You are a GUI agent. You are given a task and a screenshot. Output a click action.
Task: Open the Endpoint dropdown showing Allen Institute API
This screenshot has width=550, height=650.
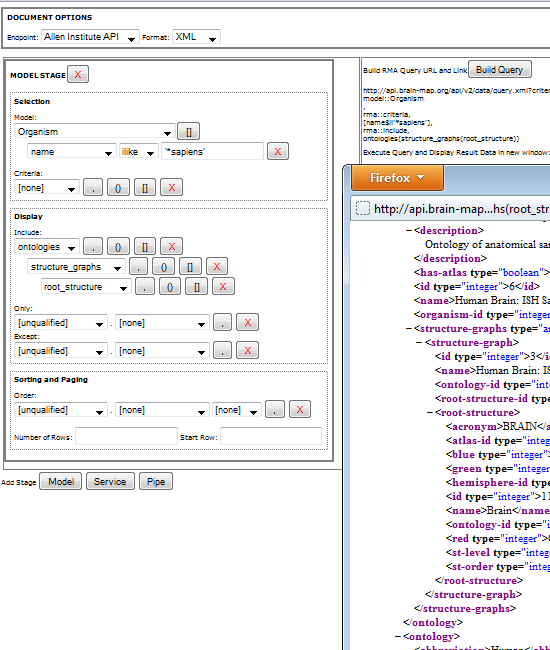click(90, 37)
